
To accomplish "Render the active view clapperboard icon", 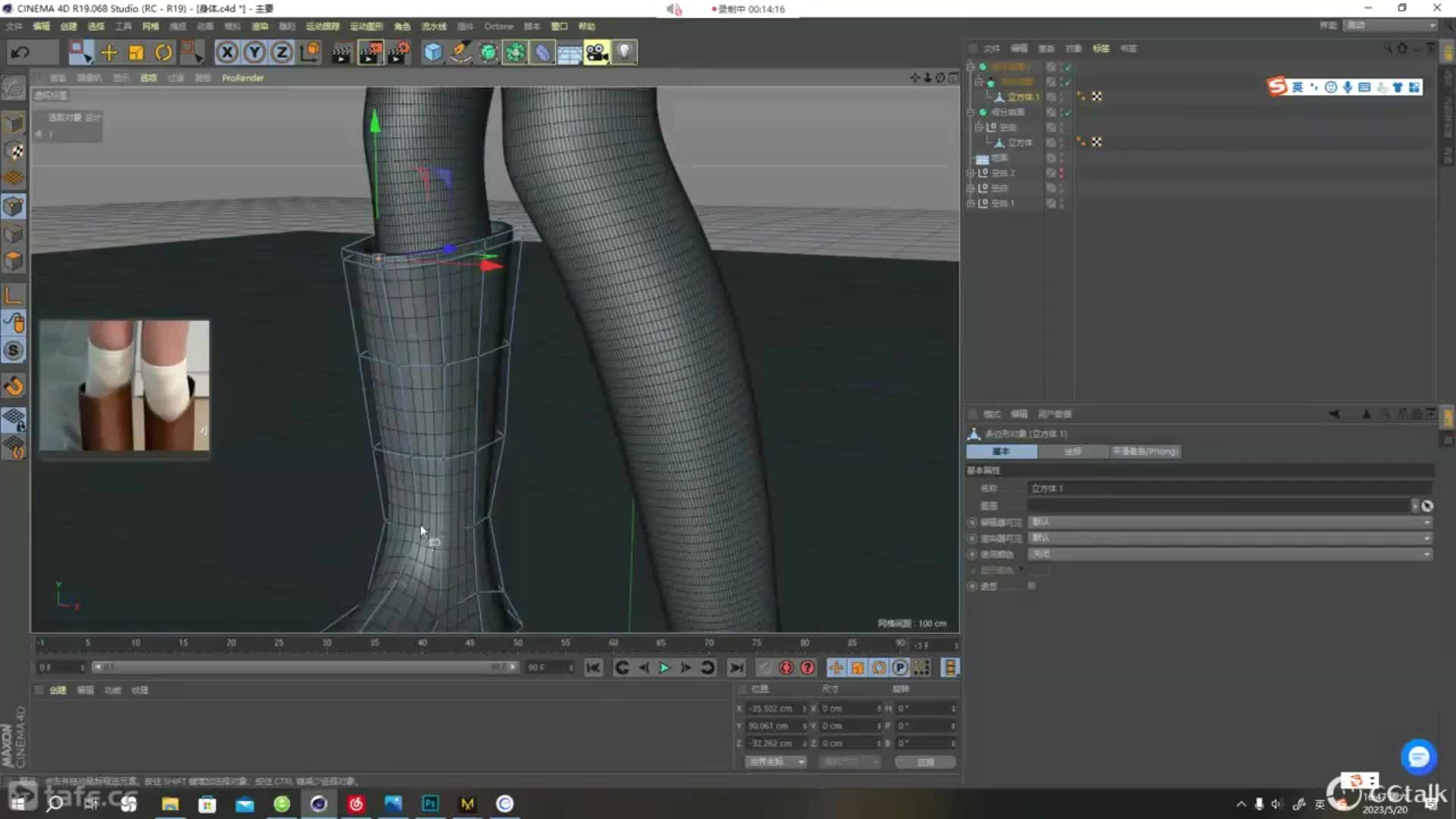I will pos(342,52).
